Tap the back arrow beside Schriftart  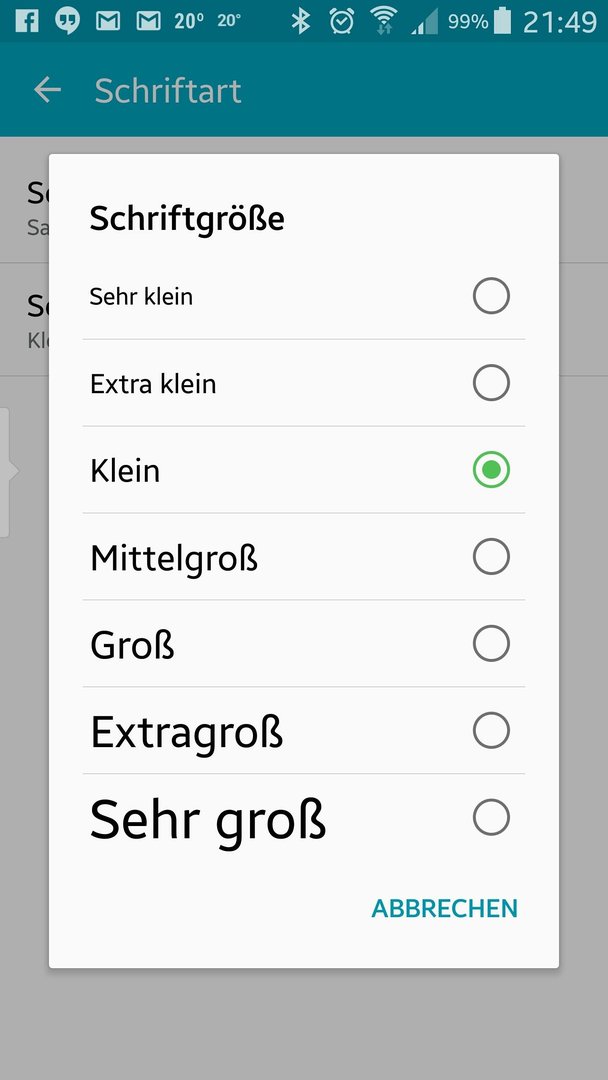48,90
